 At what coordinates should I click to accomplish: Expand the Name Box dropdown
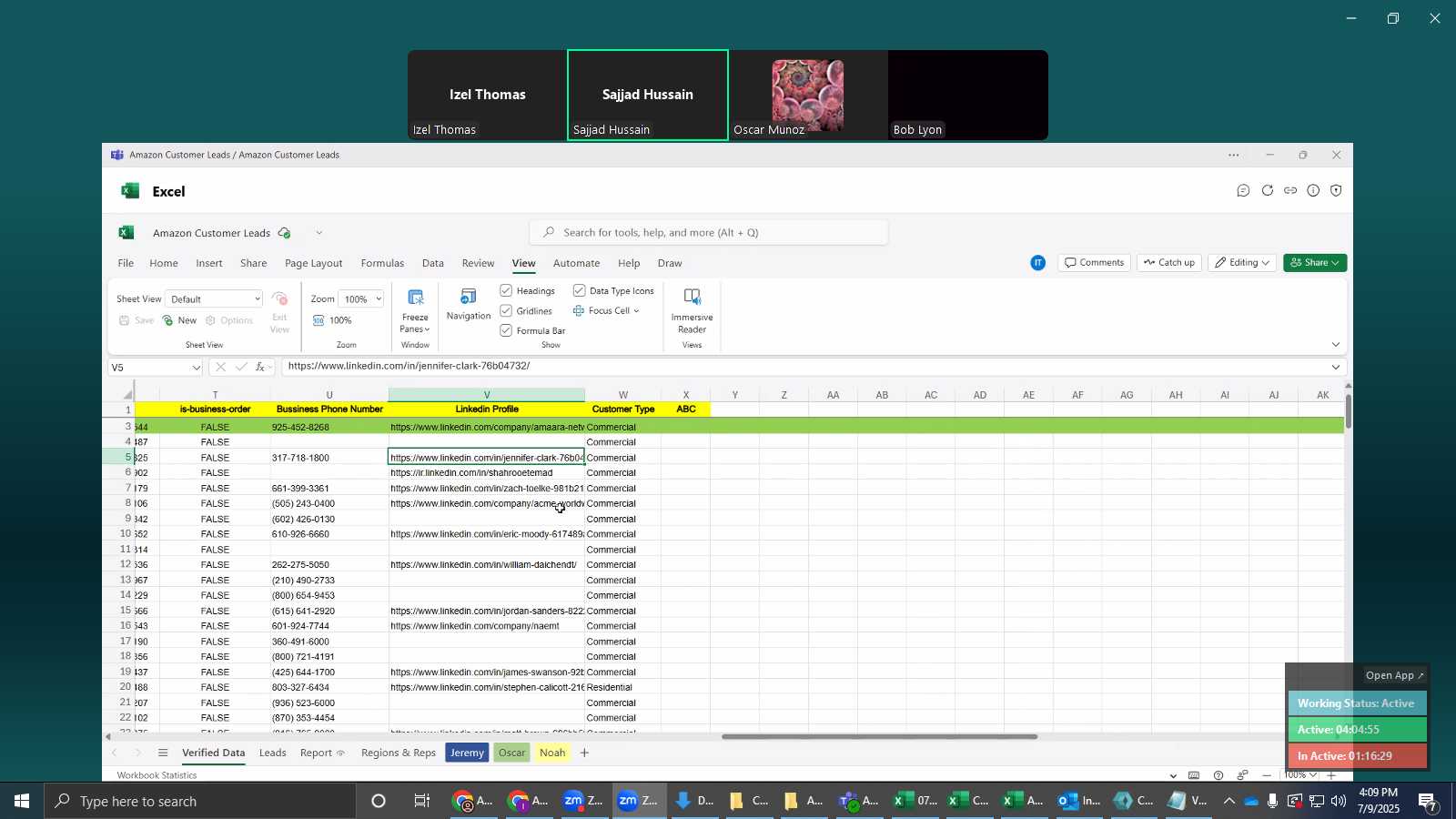click(x=196, y=368)
